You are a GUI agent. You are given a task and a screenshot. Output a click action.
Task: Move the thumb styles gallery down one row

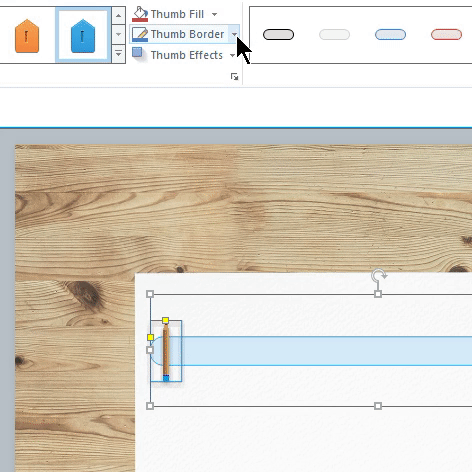[x=119, y=34]
